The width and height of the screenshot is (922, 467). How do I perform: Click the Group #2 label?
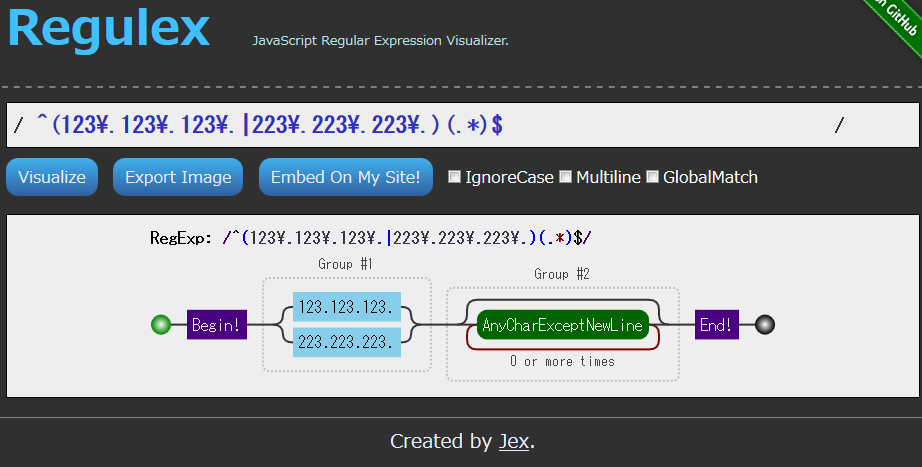pyautogui.click(x=562, y=274)
